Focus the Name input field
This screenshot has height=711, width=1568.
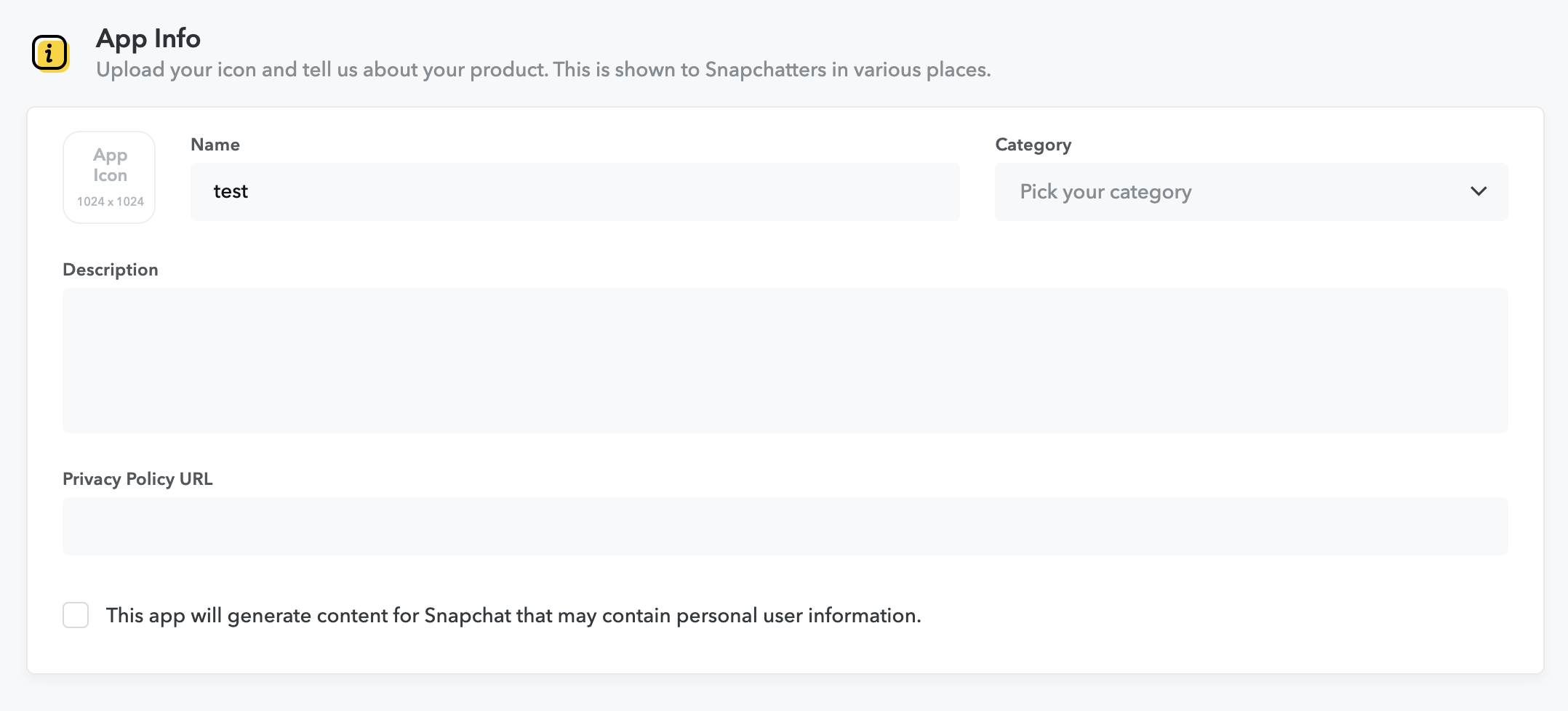tap(575, 192)
